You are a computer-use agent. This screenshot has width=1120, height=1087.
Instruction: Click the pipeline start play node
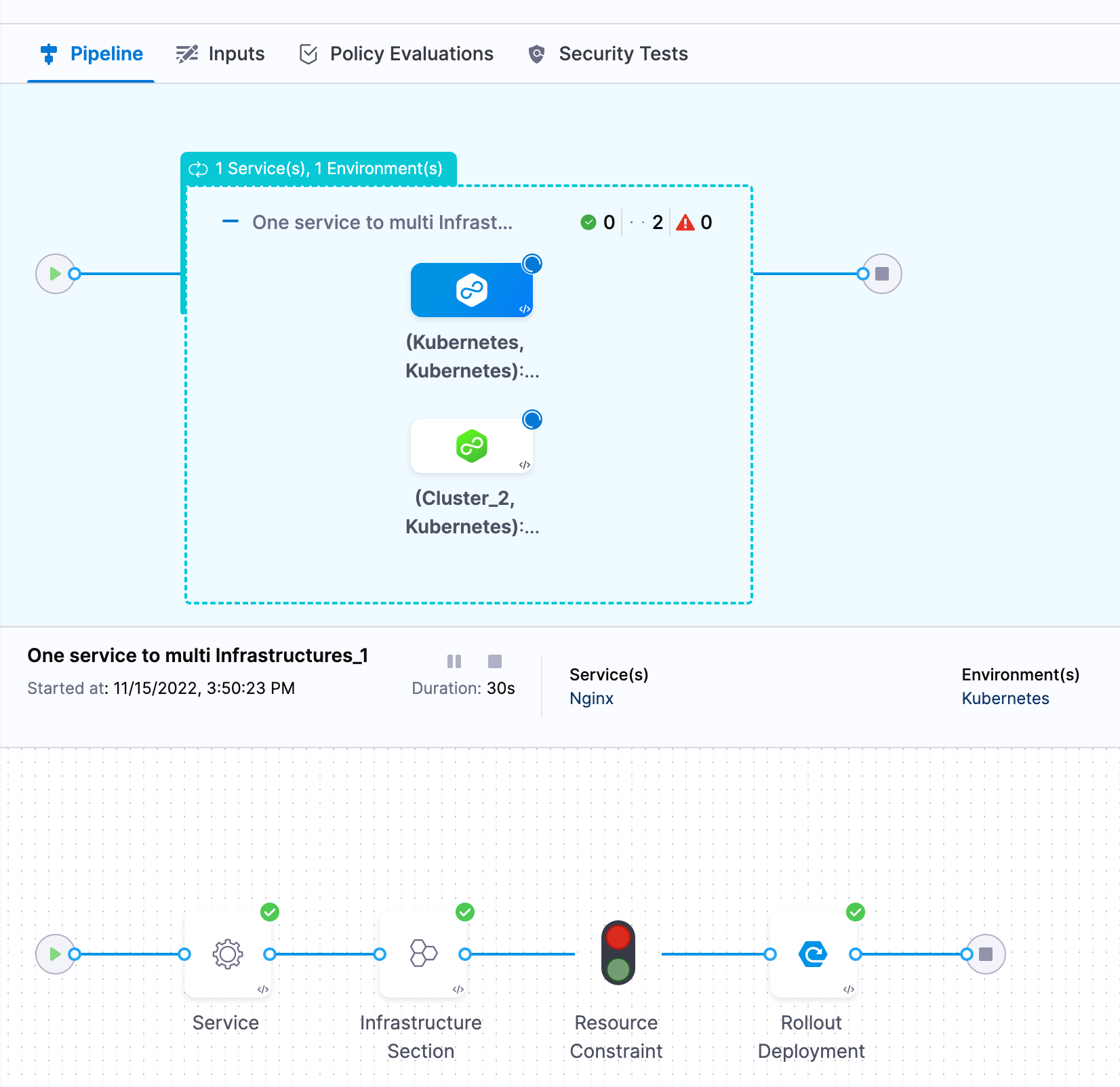(x=54, y=274)
